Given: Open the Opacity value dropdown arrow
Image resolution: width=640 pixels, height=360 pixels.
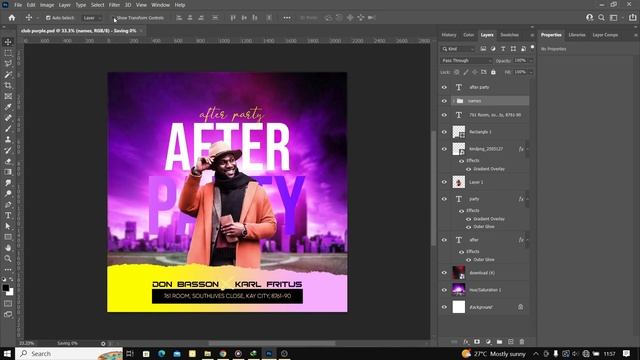Looking at the screenshot, I should 531,60.
